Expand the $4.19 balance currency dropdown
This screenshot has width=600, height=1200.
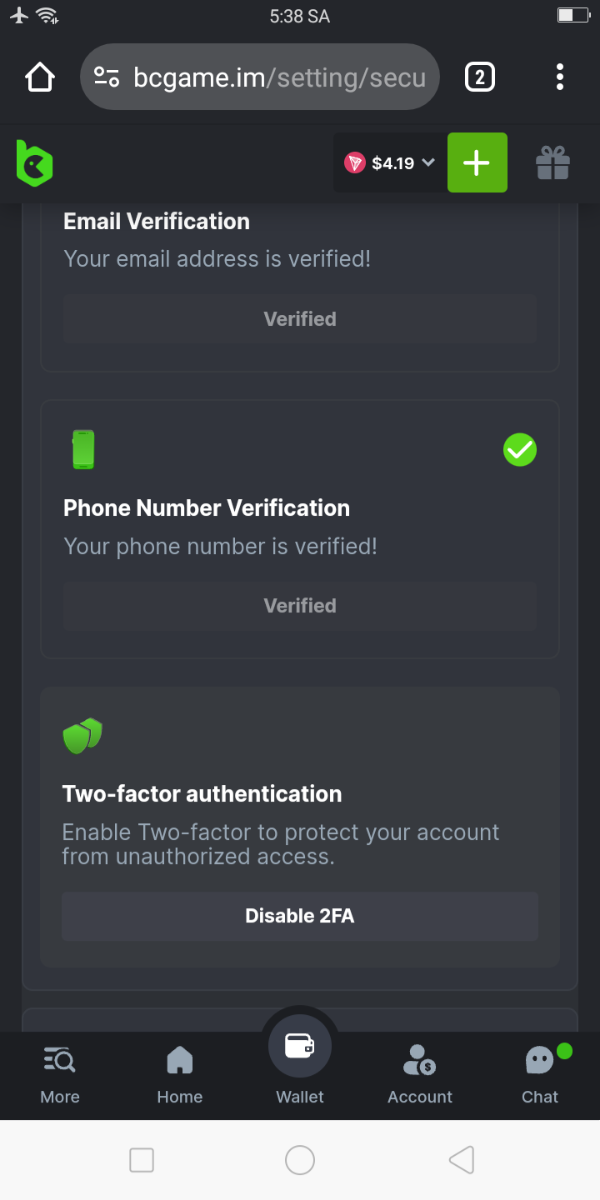tap(390, 163)
